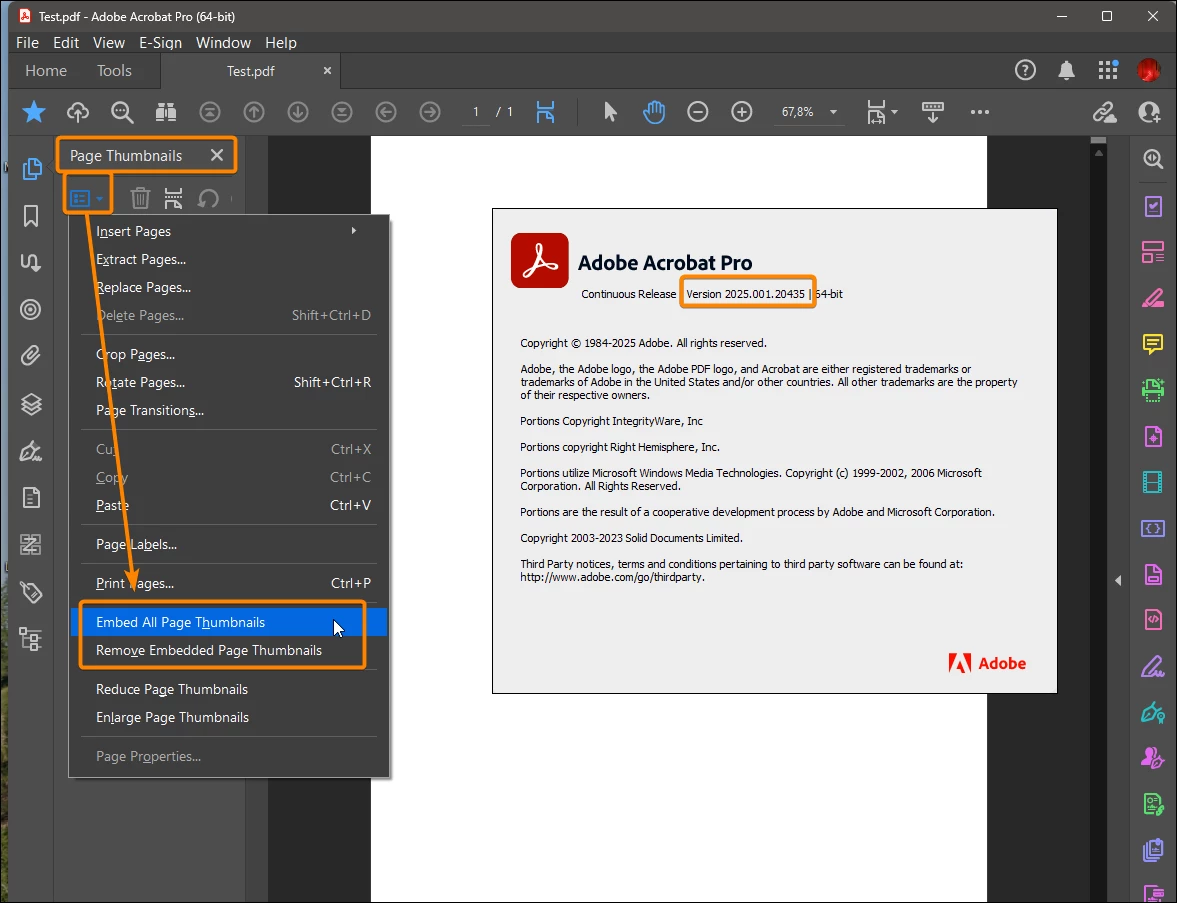This screenshot has height=903, width=1177.
Task: Collapse the right tools pane arrow
Action: [x=1118, y=580]
